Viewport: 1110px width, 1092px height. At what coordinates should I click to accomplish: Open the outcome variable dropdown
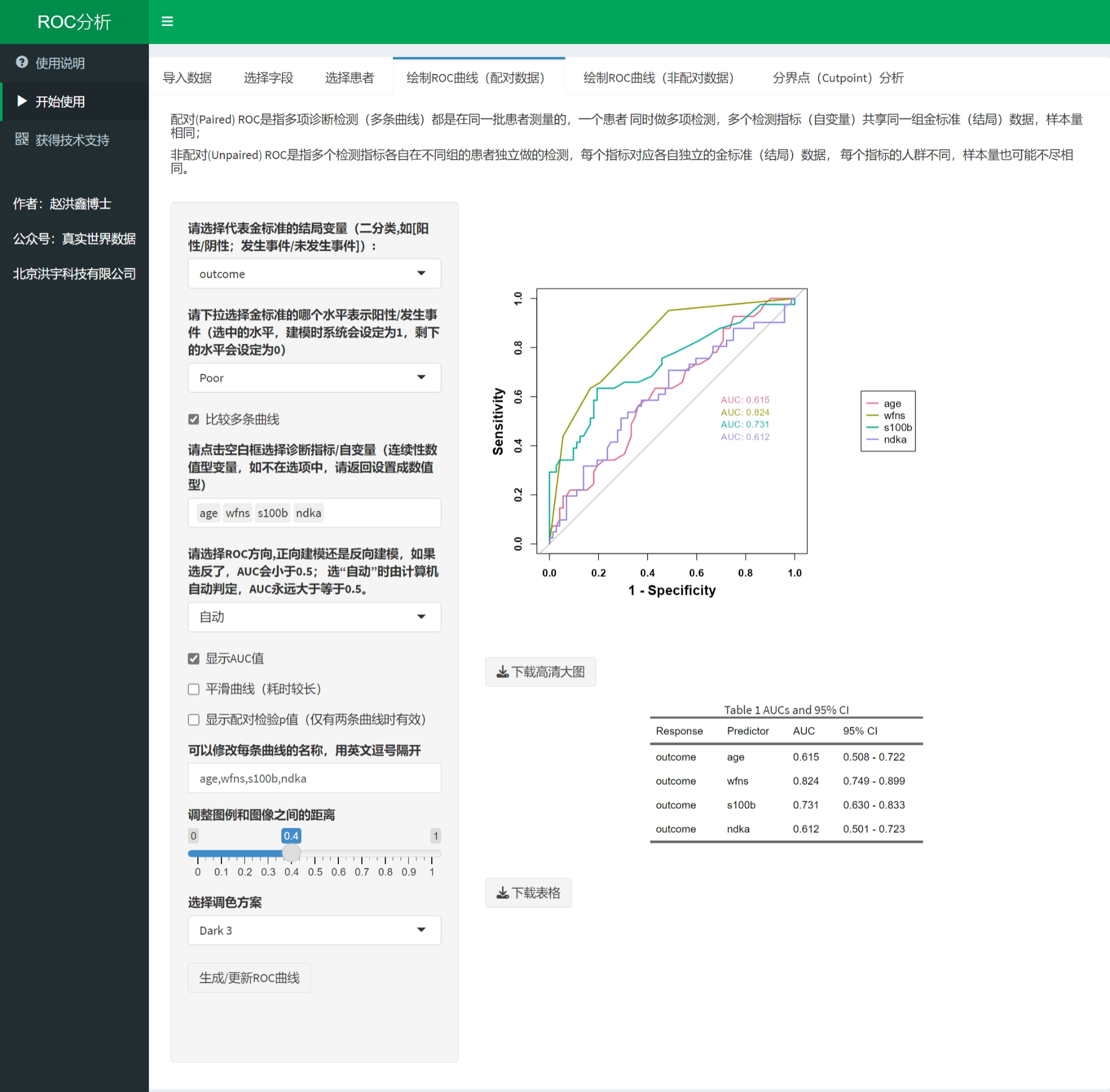click(315, 273)
